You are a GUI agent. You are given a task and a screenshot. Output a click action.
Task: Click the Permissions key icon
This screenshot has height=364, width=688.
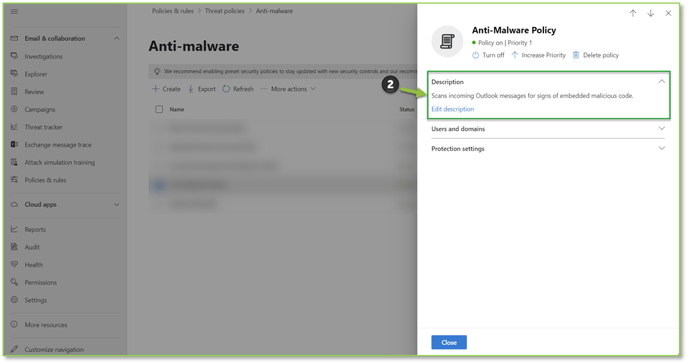[14, 282]
